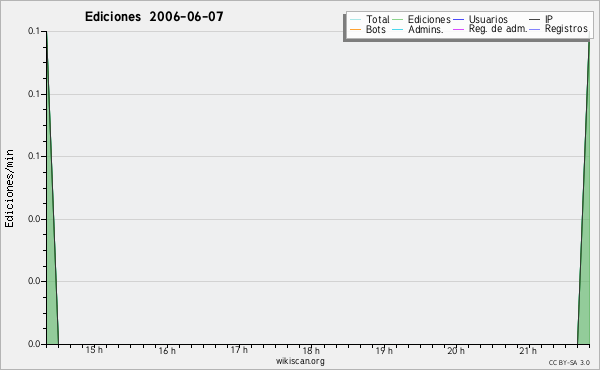Click the chart title Ediciones 2006-06-07
This screenshot has height=370, width=600.
click(x=154, y=17)
